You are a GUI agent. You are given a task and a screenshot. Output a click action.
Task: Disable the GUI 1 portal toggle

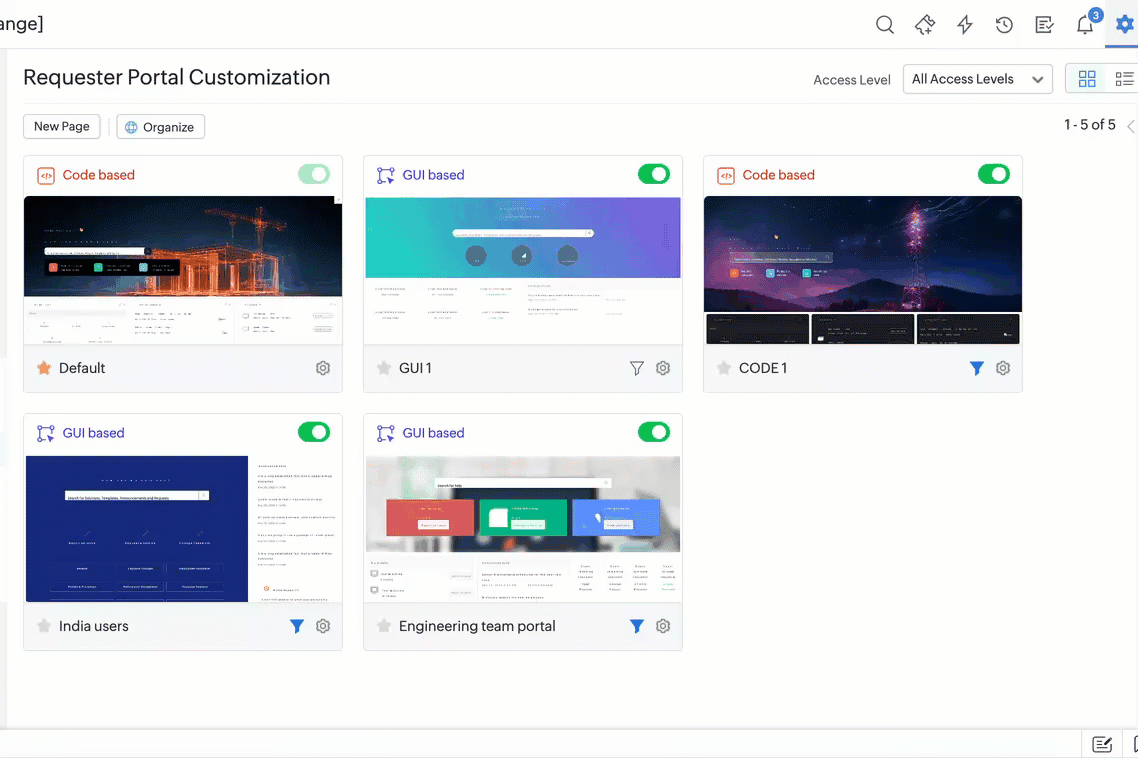(653, 175)
